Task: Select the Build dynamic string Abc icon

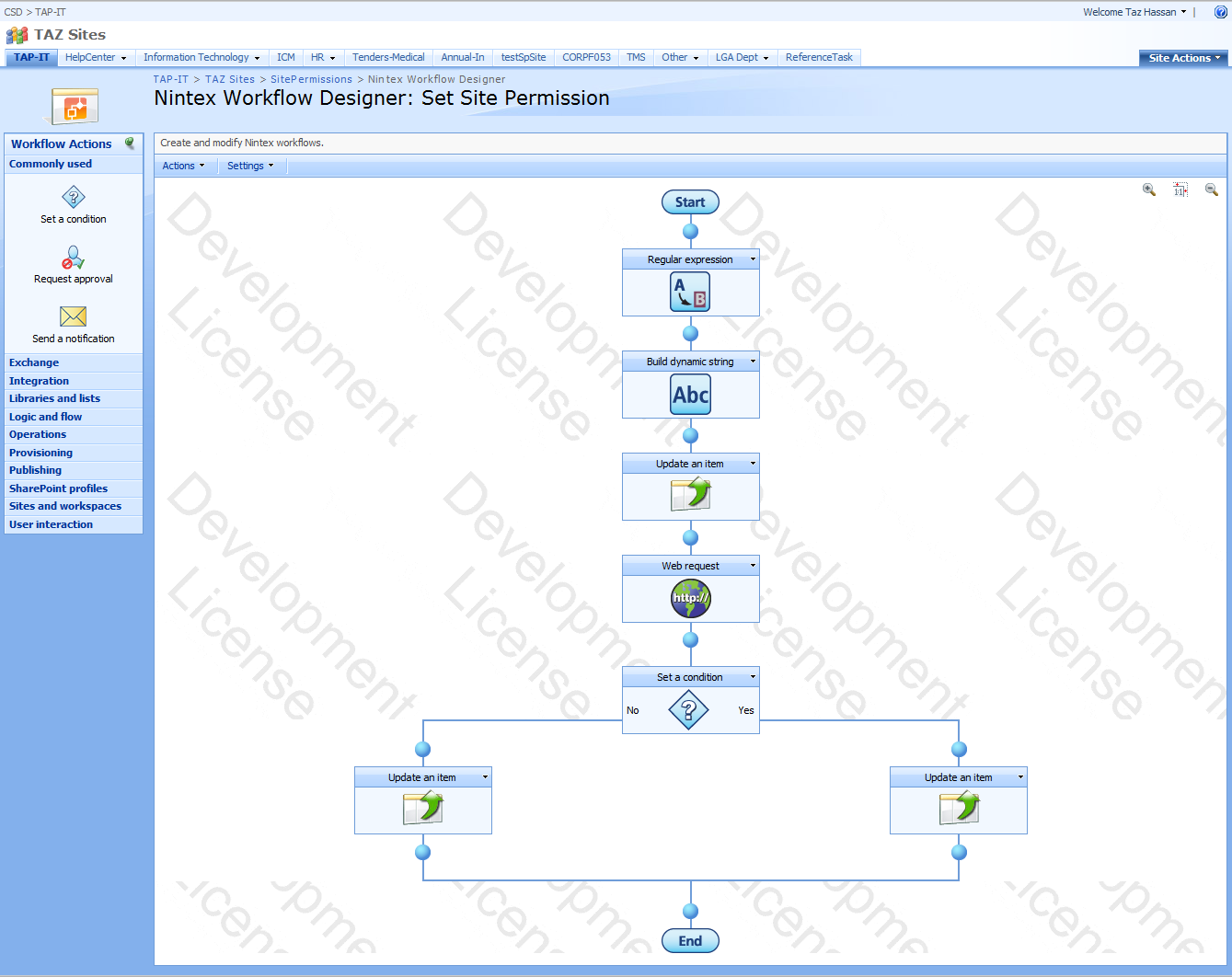Action: click(690, 395)
